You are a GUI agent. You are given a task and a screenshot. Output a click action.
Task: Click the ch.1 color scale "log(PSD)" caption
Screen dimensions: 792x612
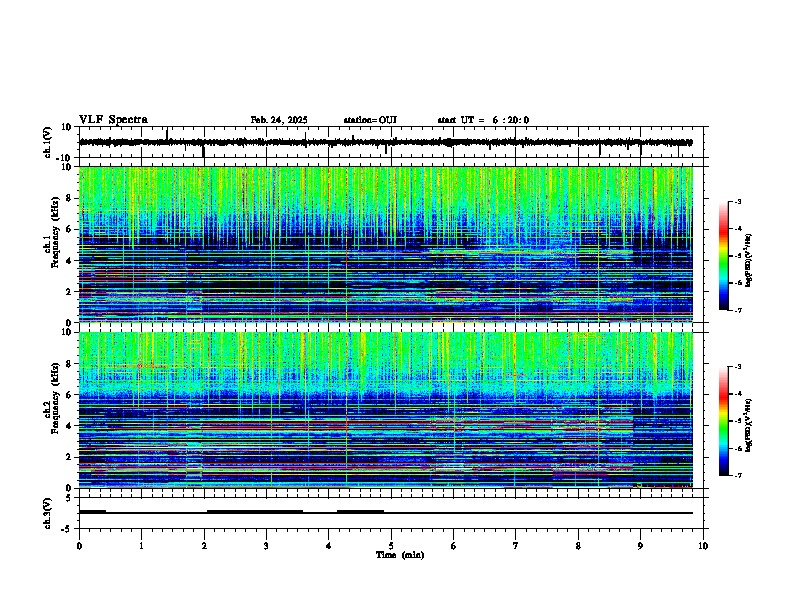(749, 261)
